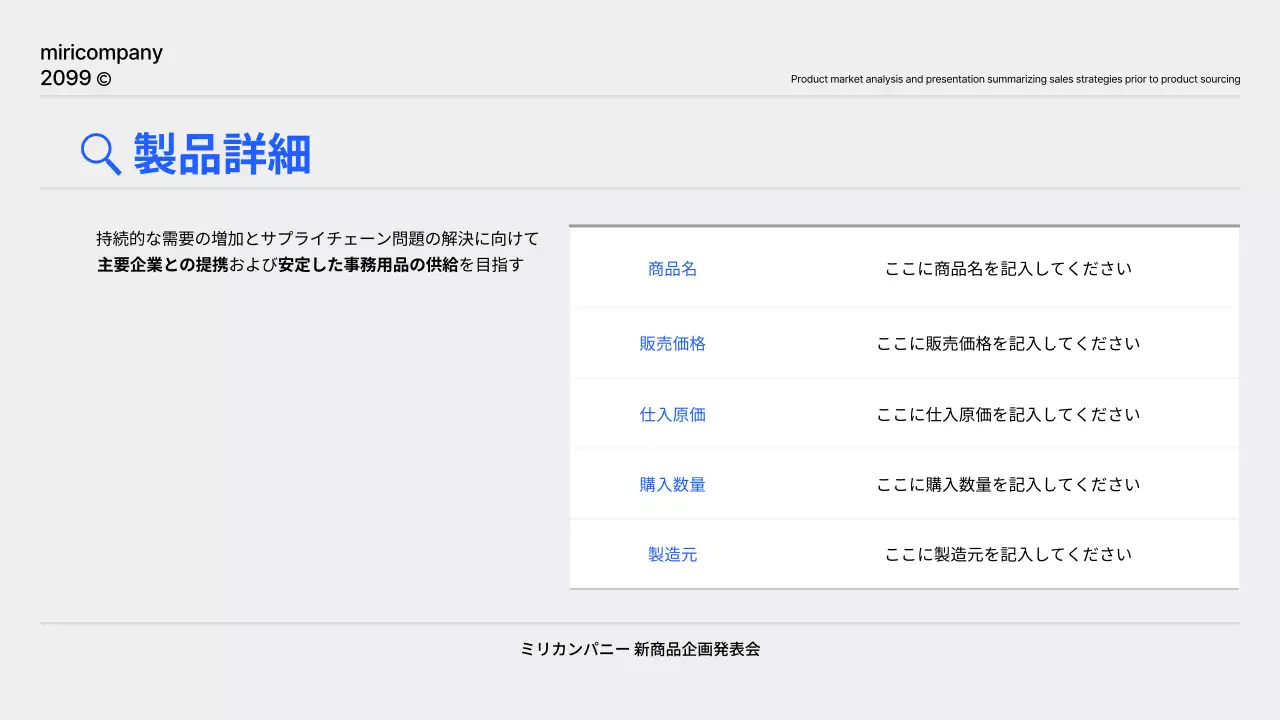1280x720 pixels.
Task: Click the miricompany logo text
Action: [100, 51]
